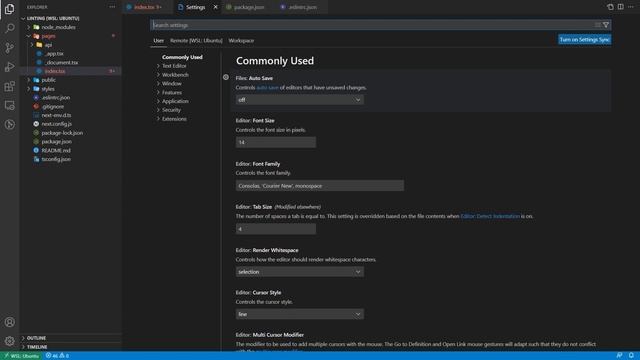Clear settings search input icon
Image resolution: width=640 pixels, height=360 pixels.
(598, 25)
